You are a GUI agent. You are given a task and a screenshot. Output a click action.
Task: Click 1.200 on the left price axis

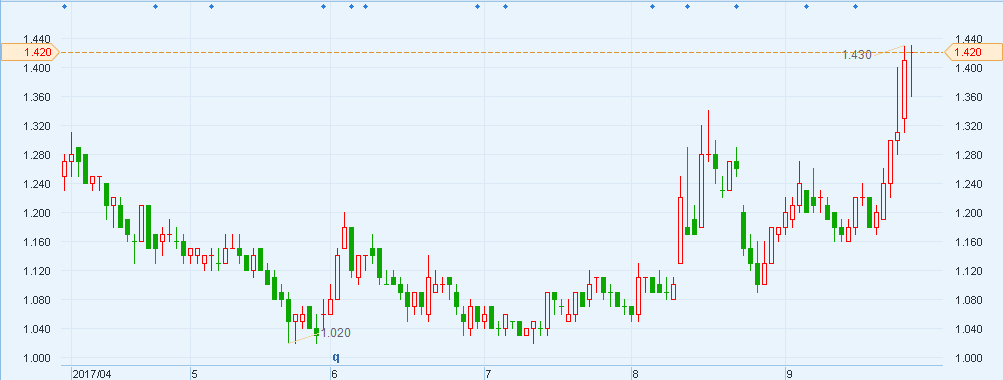(37, 213)
